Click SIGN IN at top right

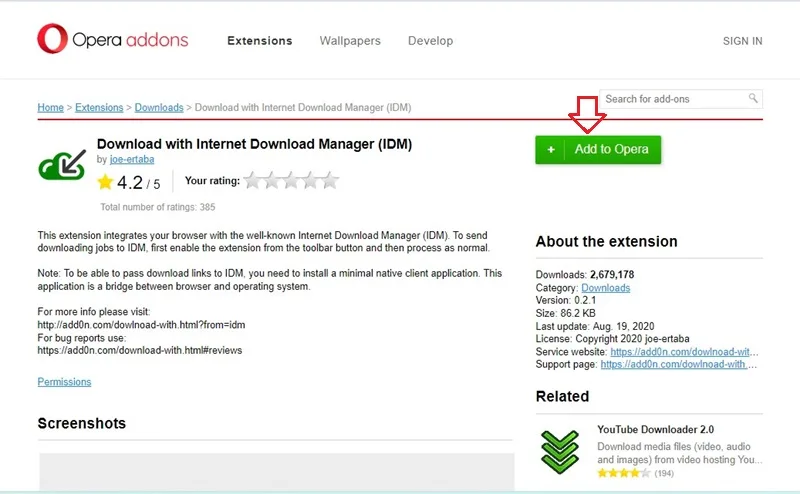click(742, 41)
